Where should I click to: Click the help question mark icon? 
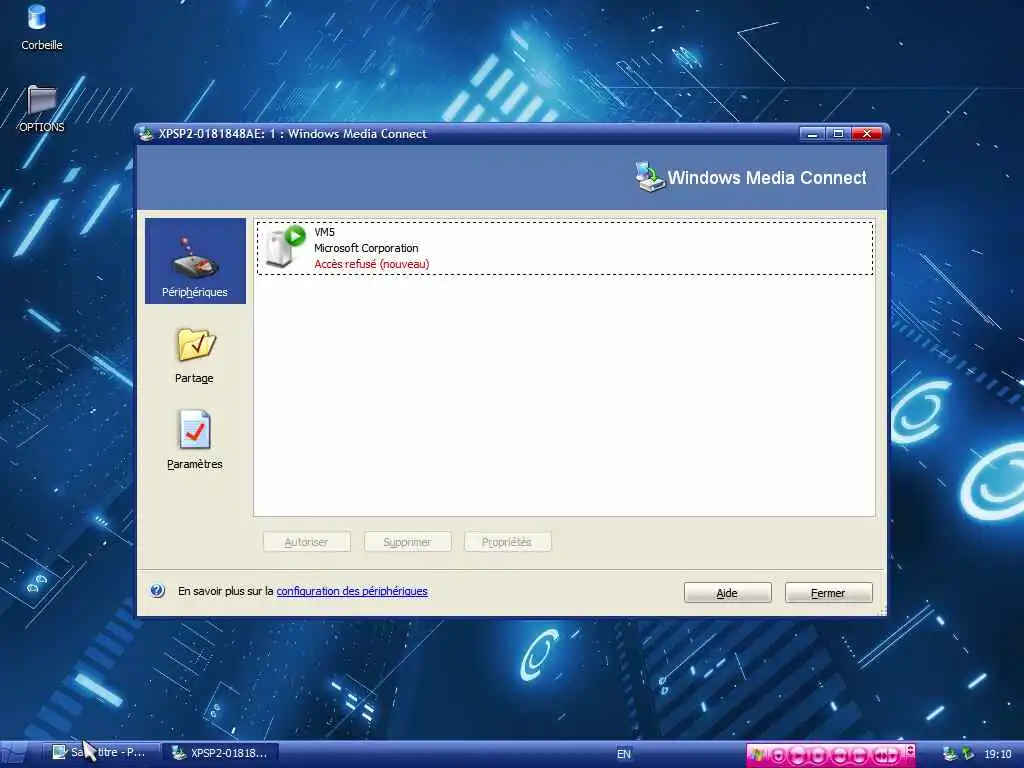click(x=157, y=591)
